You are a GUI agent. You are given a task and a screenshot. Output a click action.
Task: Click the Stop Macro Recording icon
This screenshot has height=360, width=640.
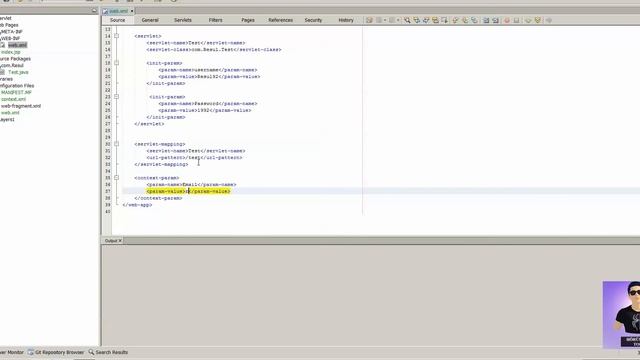click(x=516, y=20)
